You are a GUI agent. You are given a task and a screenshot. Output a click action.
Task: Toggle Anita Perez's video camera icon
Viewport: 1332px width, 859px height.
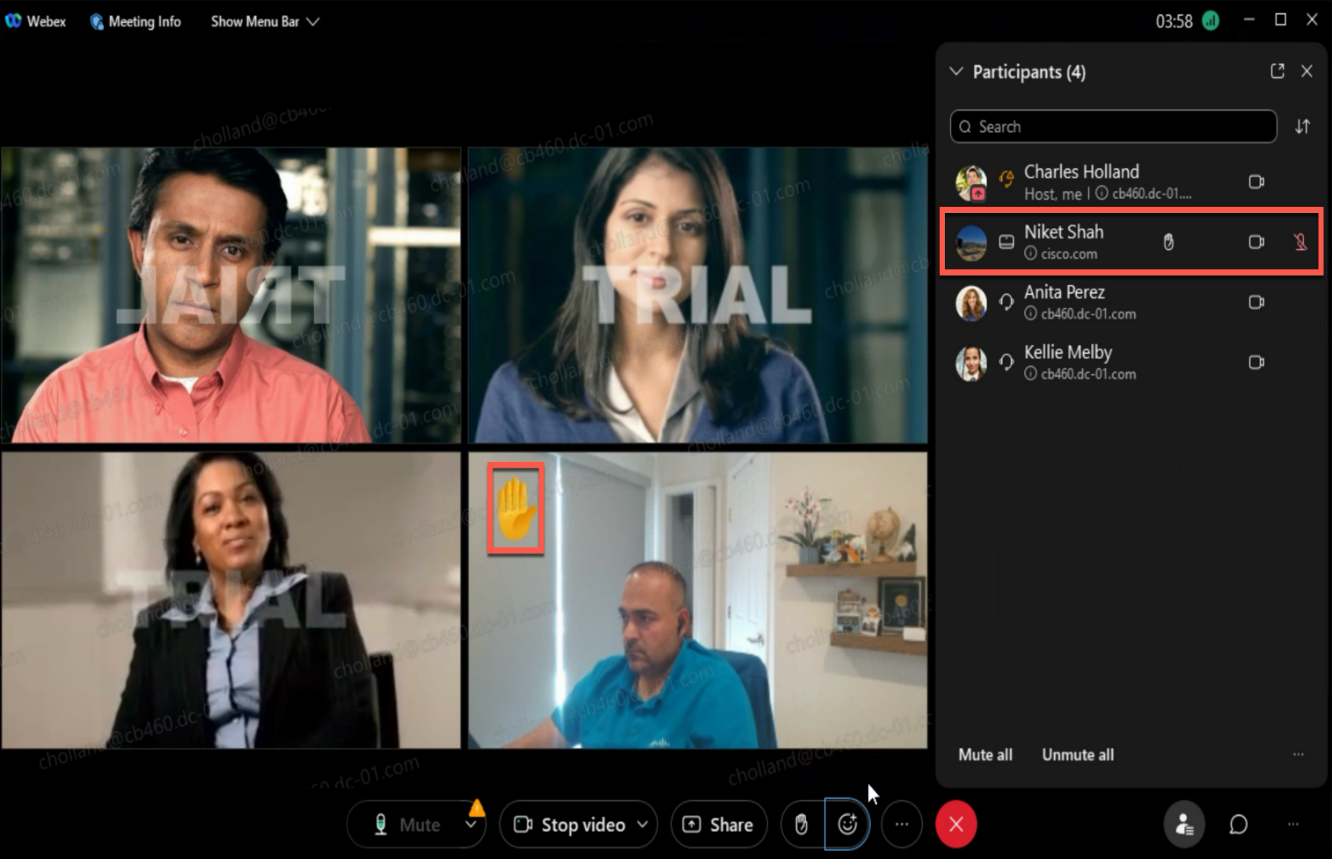tap(1257, 302)
